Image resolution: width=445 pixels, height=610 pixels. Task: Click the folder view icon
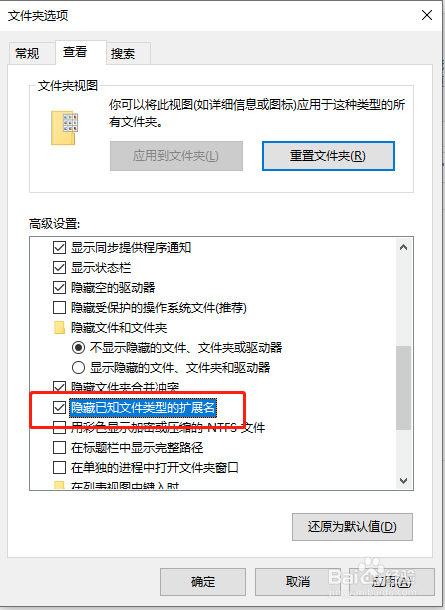tap(65, 128)
